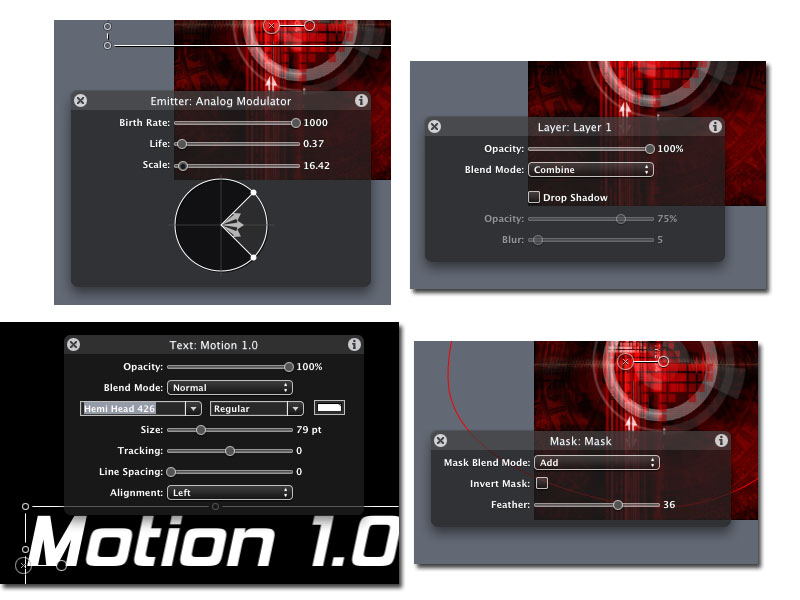Click Layer 1 Opacity slider handle
The height and width of the screenshot is (600, 800).
[x=649, y=149]
